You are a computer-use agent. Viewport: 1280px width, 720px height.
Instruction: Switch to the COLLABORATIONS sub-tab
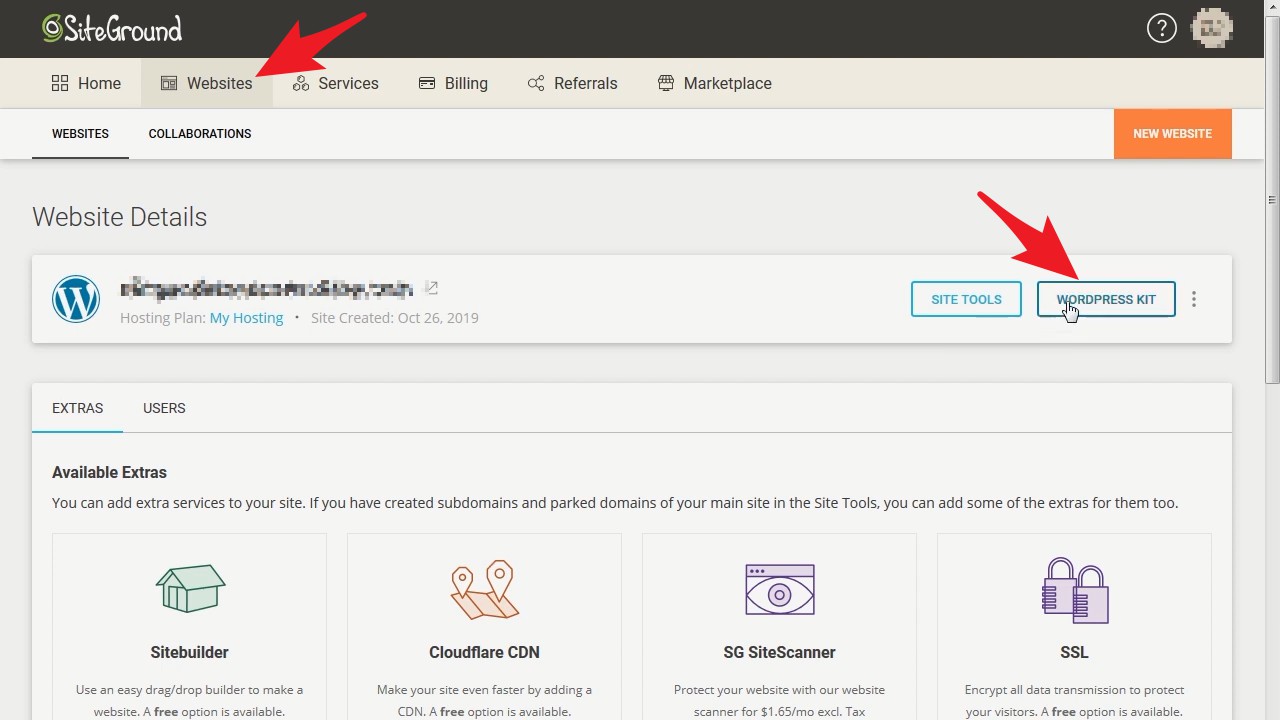tap(200, 133)
